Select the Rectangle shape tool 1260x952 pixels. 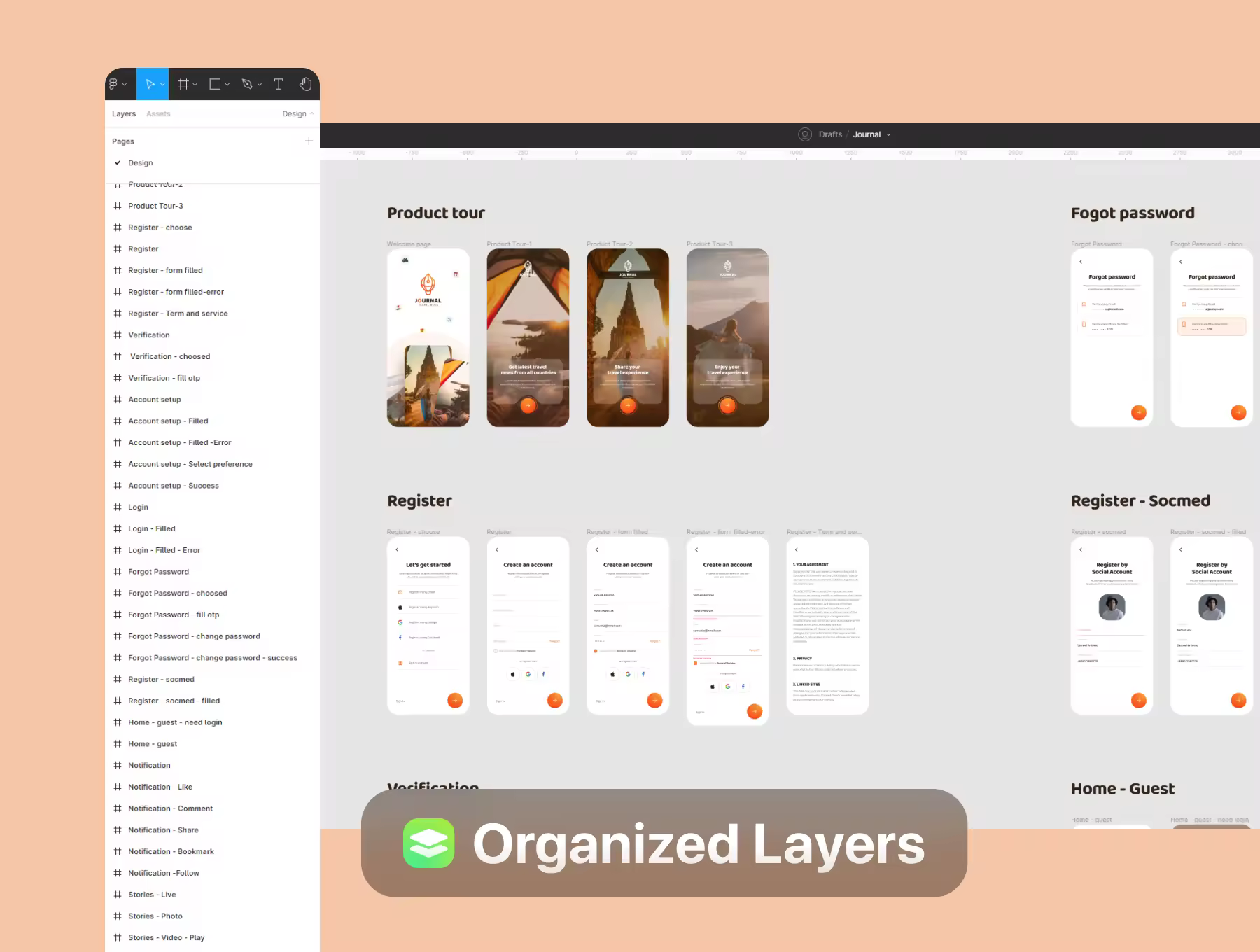[215, 84]
